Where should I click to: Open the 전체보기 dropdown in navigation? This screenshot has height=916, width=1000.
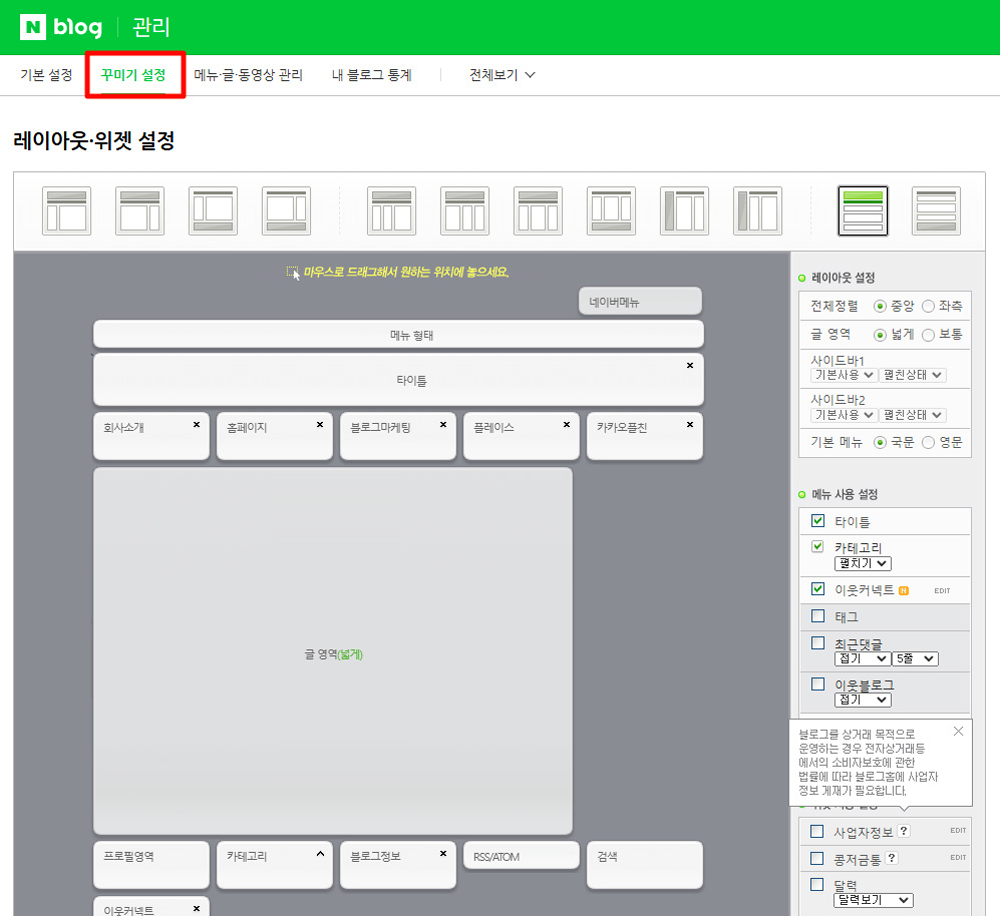pyautogui.click(x=502, y=75)
